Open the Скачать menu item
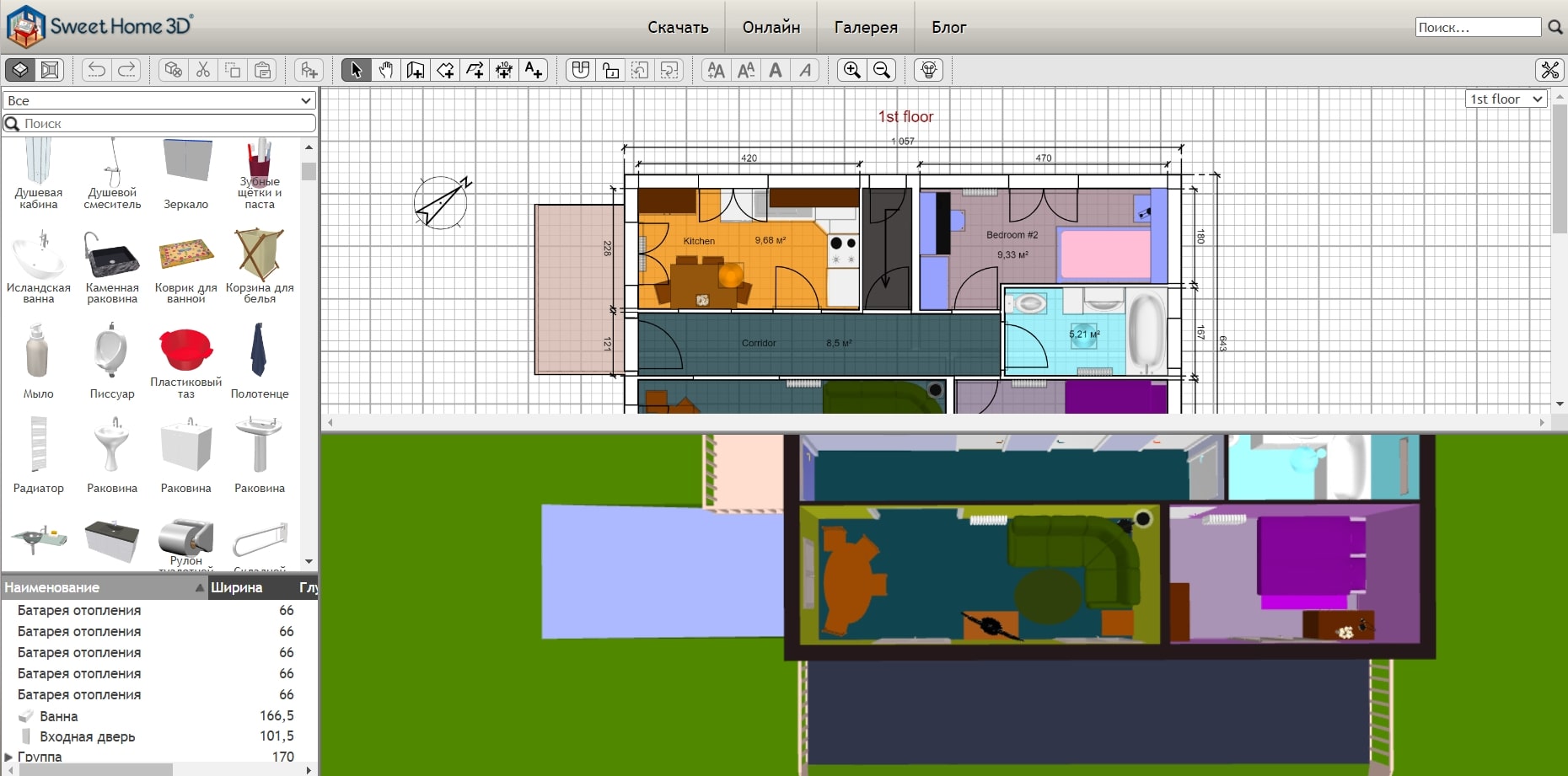 [678, 27]
